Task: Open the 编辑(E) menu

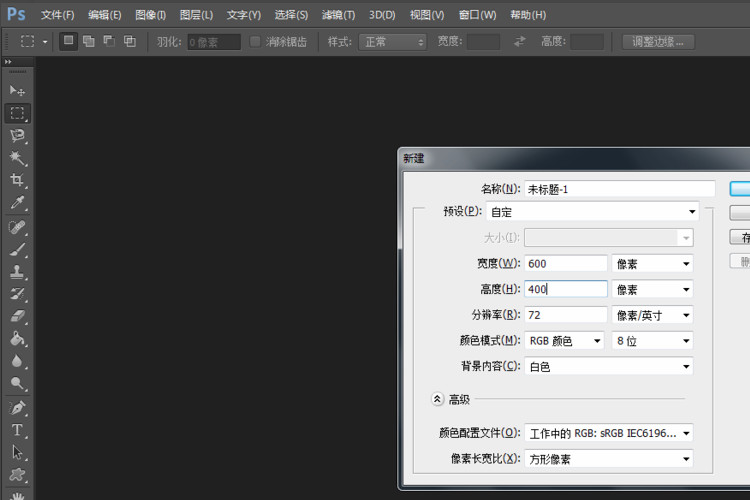Action: coord(104,15)
